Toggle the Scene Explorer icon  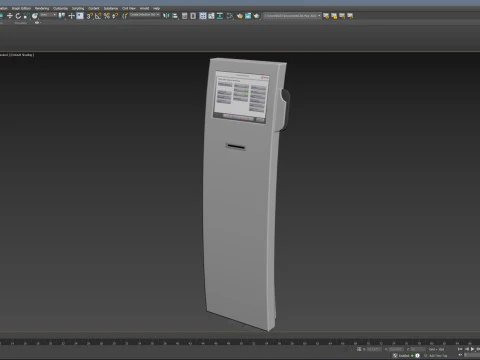pyautogui.click(x=184, y=16)
